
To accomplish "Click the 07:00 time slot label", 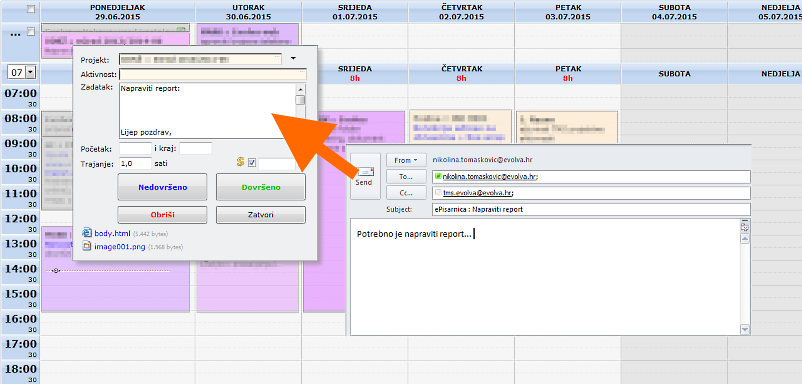I will (x=20, y=94).
